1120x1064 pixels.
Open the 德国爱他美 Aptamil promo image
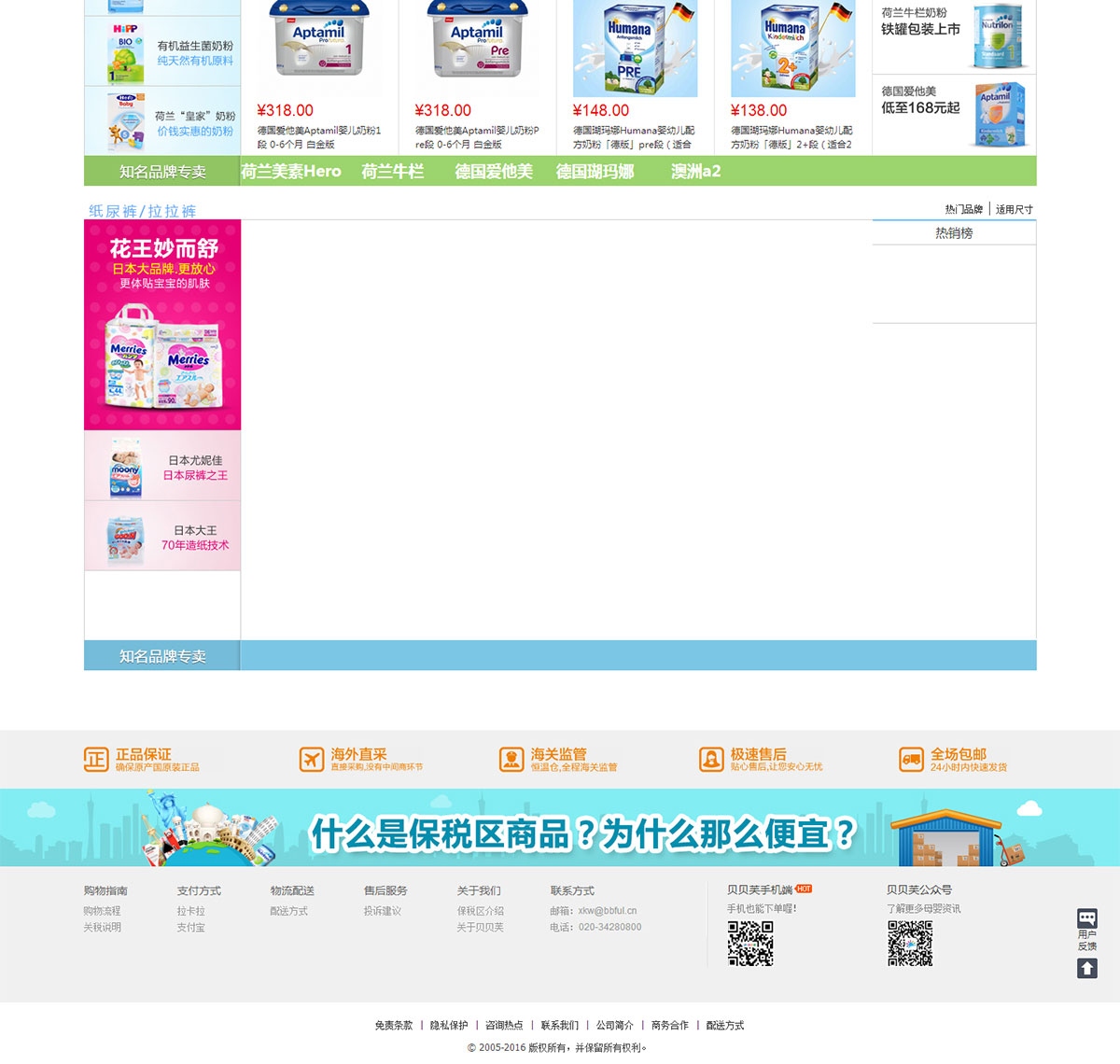[x=1000, y=116]
